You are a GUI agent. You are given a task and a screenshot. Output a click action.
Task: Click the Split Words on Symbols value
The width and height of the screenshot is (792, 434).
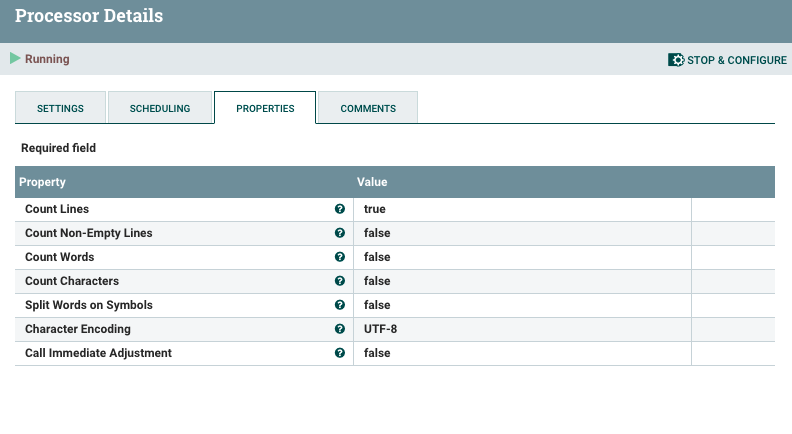tap(377, 305)
